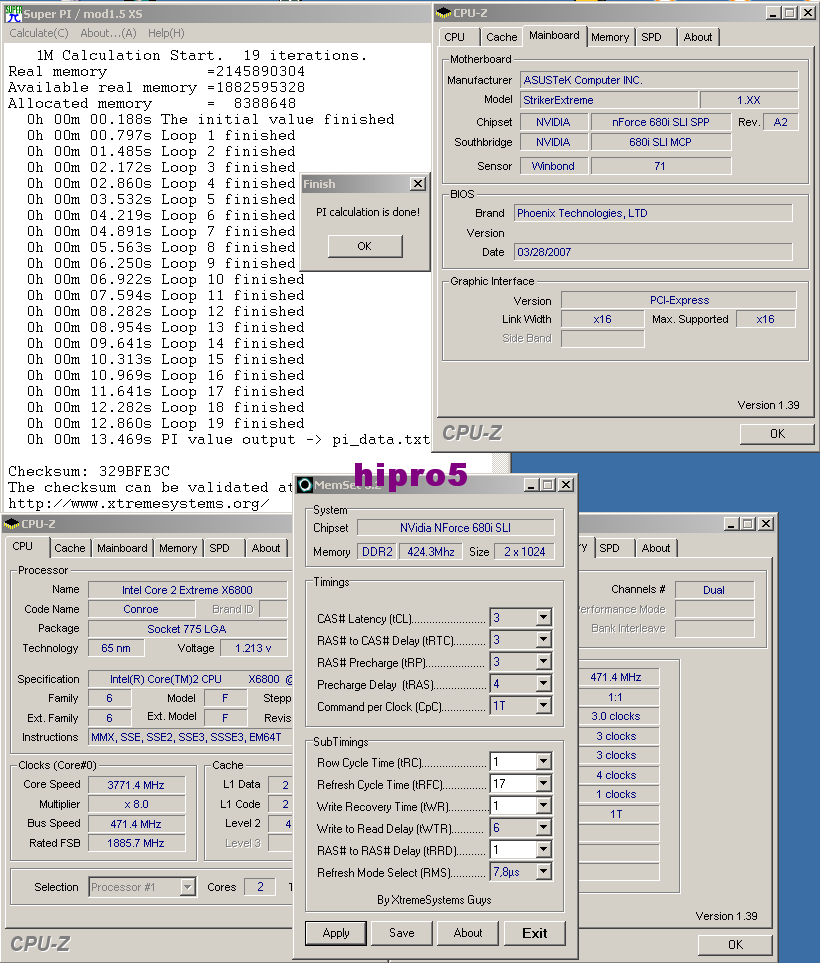Image resolution: width=820 pixels, height=963 pixels.
Task: Open About tab in the right CPU-Z memory window
Action: (656, 548)
